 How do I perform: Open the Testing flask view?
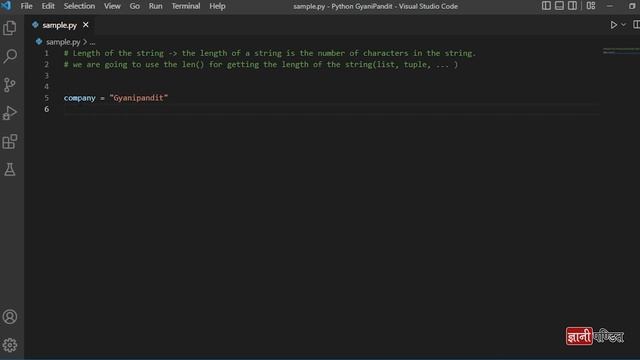(10, 169)
